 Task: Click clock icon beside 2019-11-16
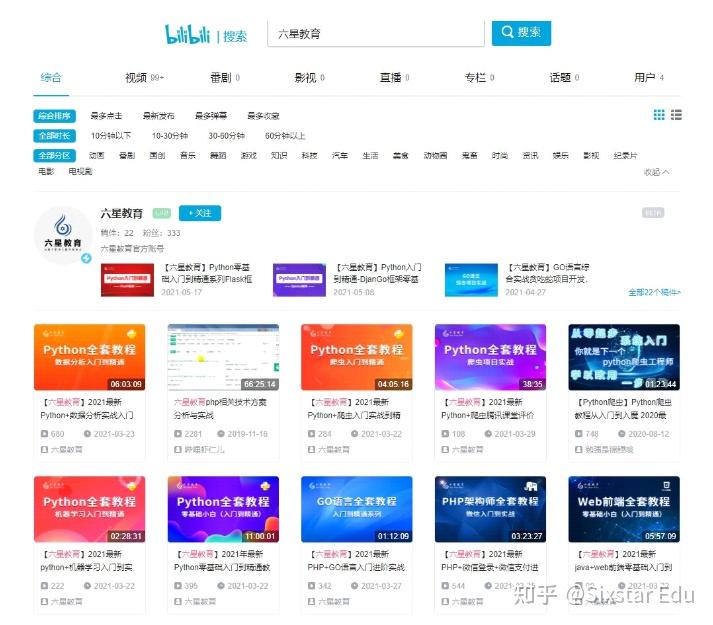[221, 434]
